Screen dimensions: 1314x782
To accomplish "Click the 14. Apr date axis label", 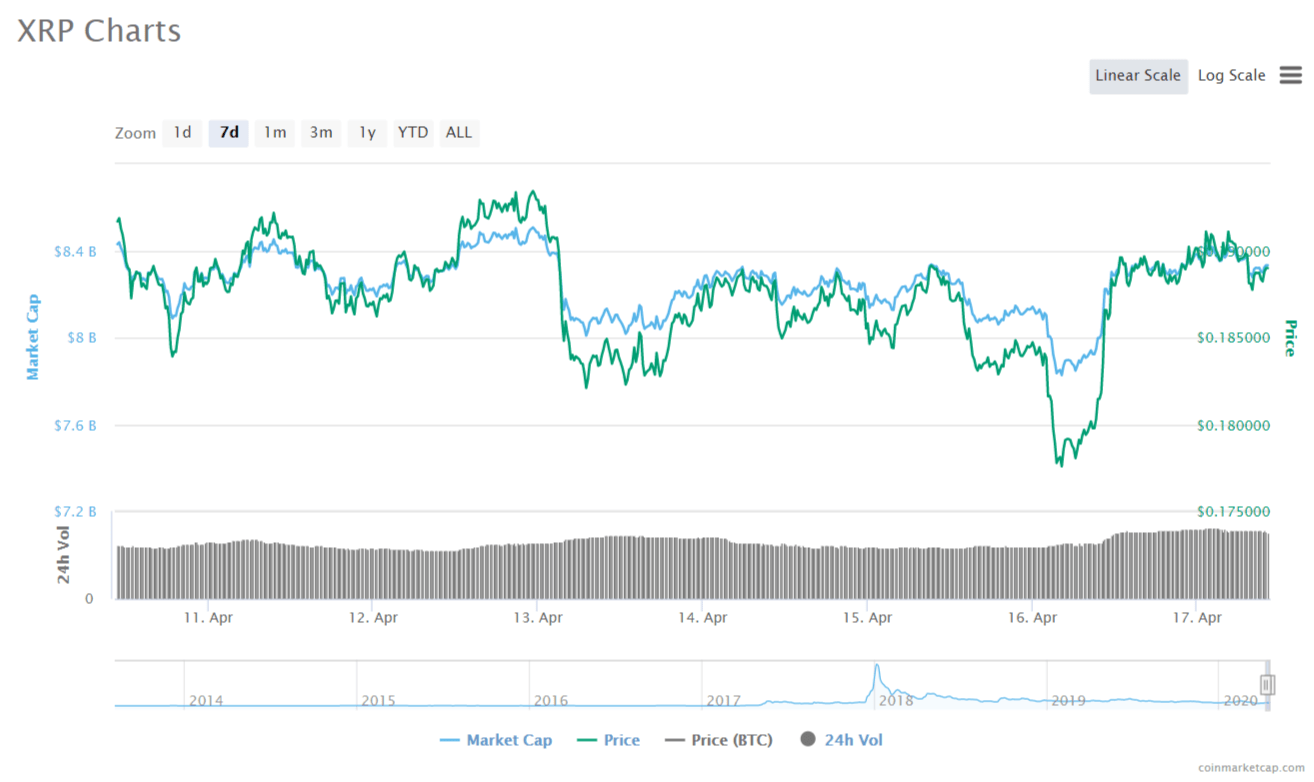I will [702, 618].
